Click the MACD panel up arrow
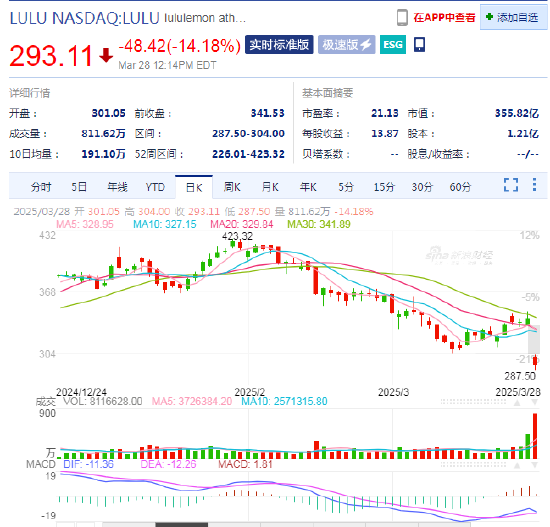550x527 pixels. [517, 466]
